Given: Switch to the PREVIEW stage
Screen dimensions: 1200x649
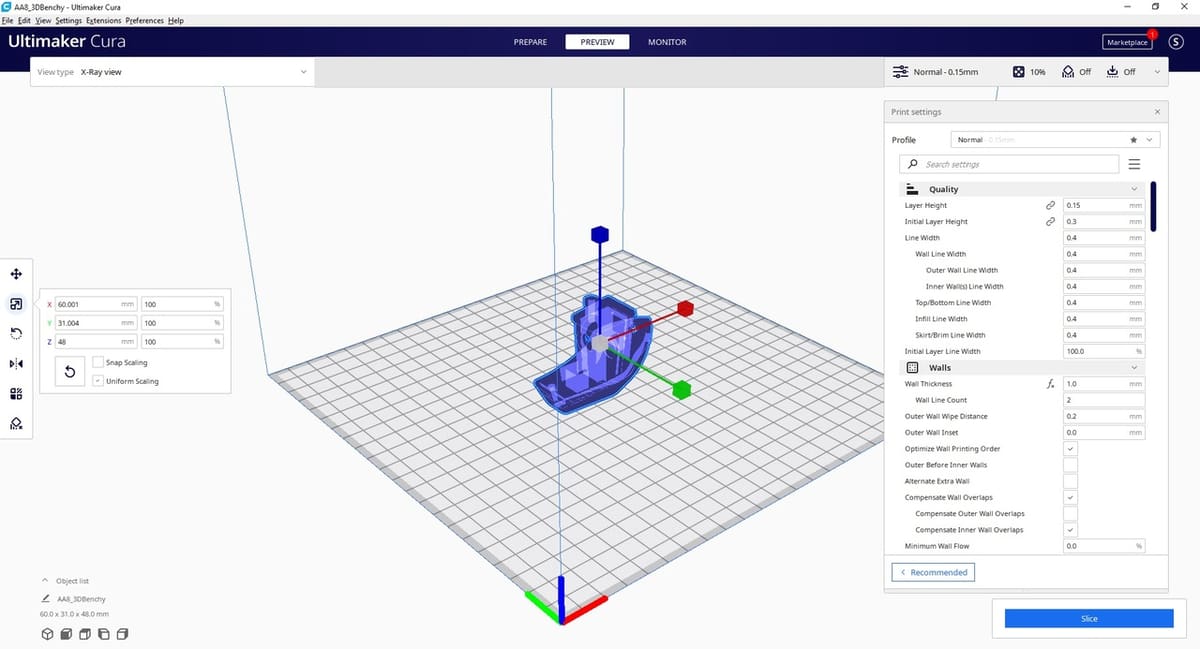Looking at the screenshot, I should coord(597,42).
